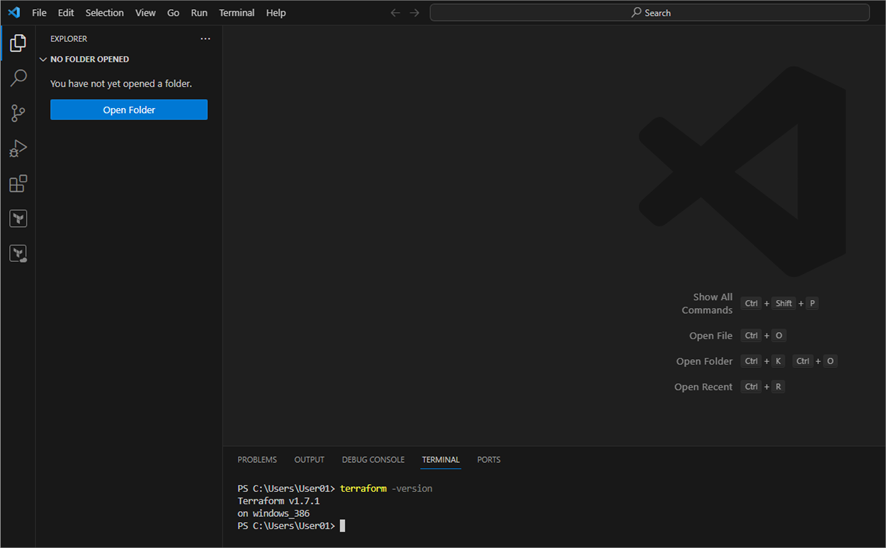The image size is (886, 548).
Task: Open the Edit menu
Action: click(x=66, y=12)
